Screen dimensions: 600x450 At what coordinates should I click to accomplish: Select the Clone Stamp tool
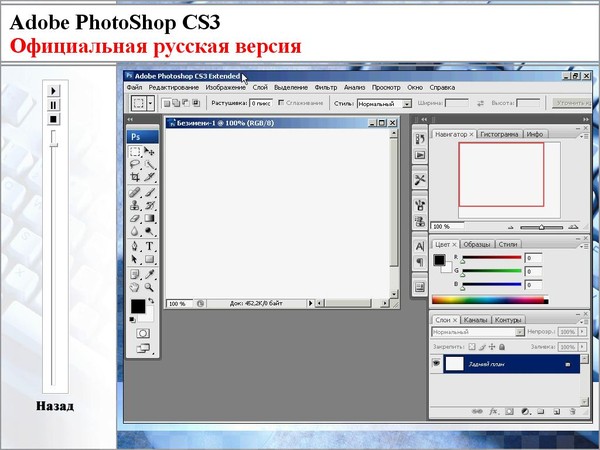(x=135, y=205)
